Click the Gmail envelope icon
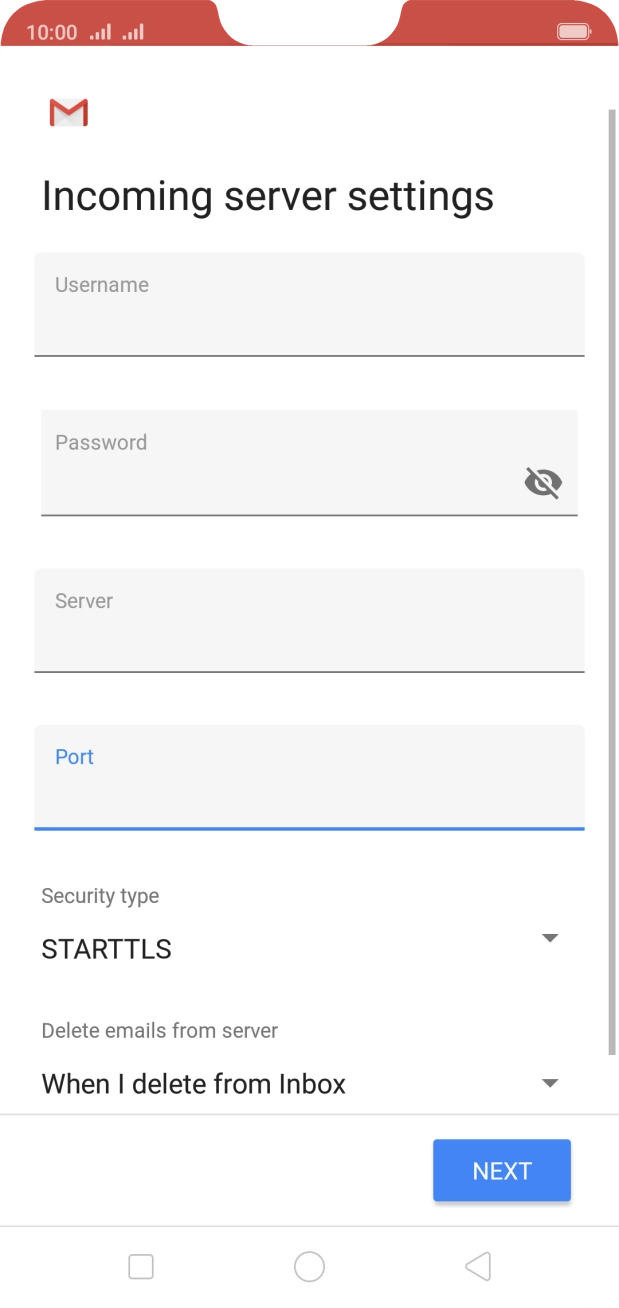The image size is (619, 1308). click(67, 114)
